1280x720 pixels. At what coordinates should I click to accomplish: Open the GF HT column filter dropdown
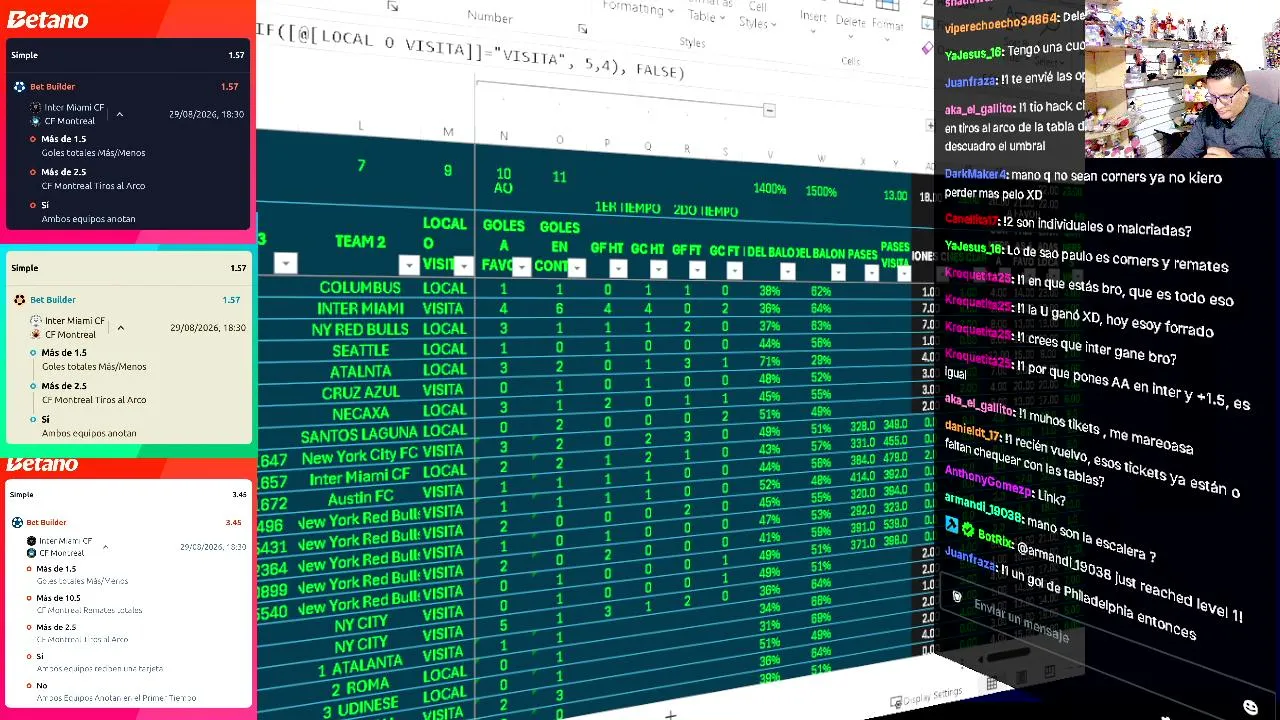tap(618, 268)
